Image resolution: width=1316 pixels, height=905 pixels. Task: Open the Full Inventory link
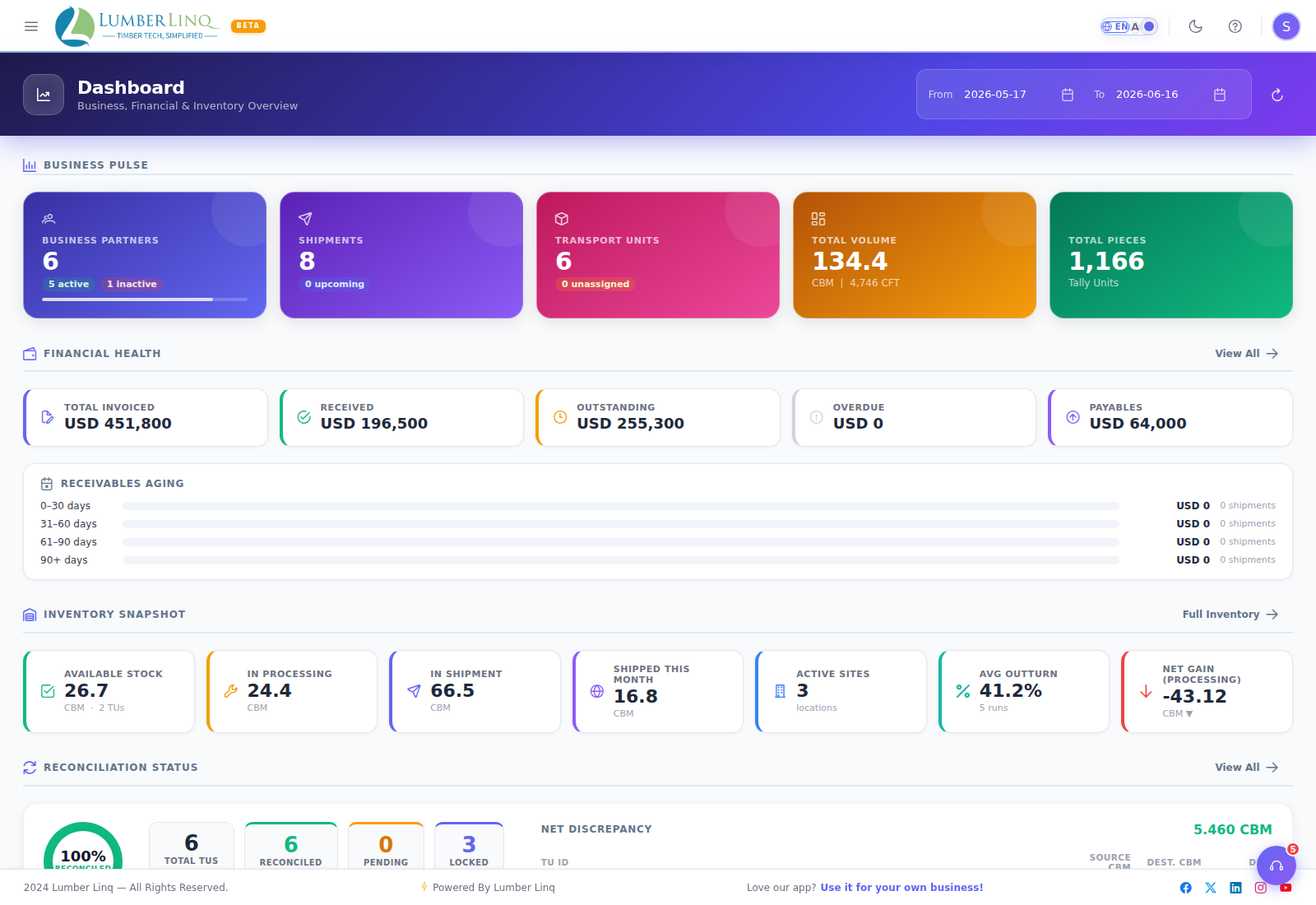coord(1230,615)
